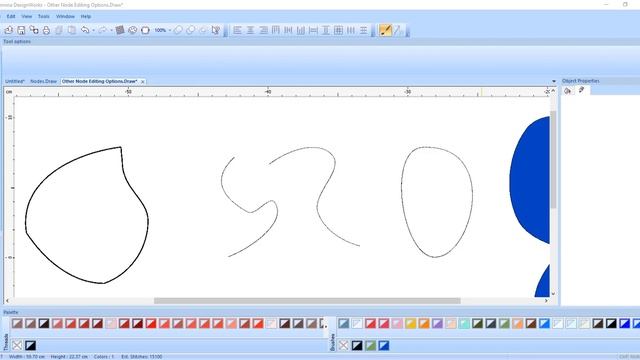Close the Other Node Editing Options tab
This screenshot has height=360, width=640.
click(x=142, y=82)
